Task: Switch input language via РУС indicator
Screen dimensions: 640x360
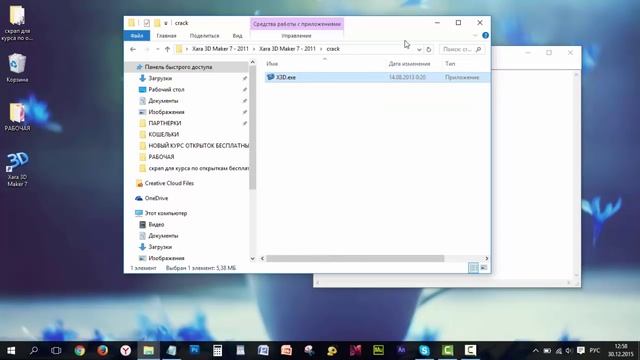Action: (595, 351)
